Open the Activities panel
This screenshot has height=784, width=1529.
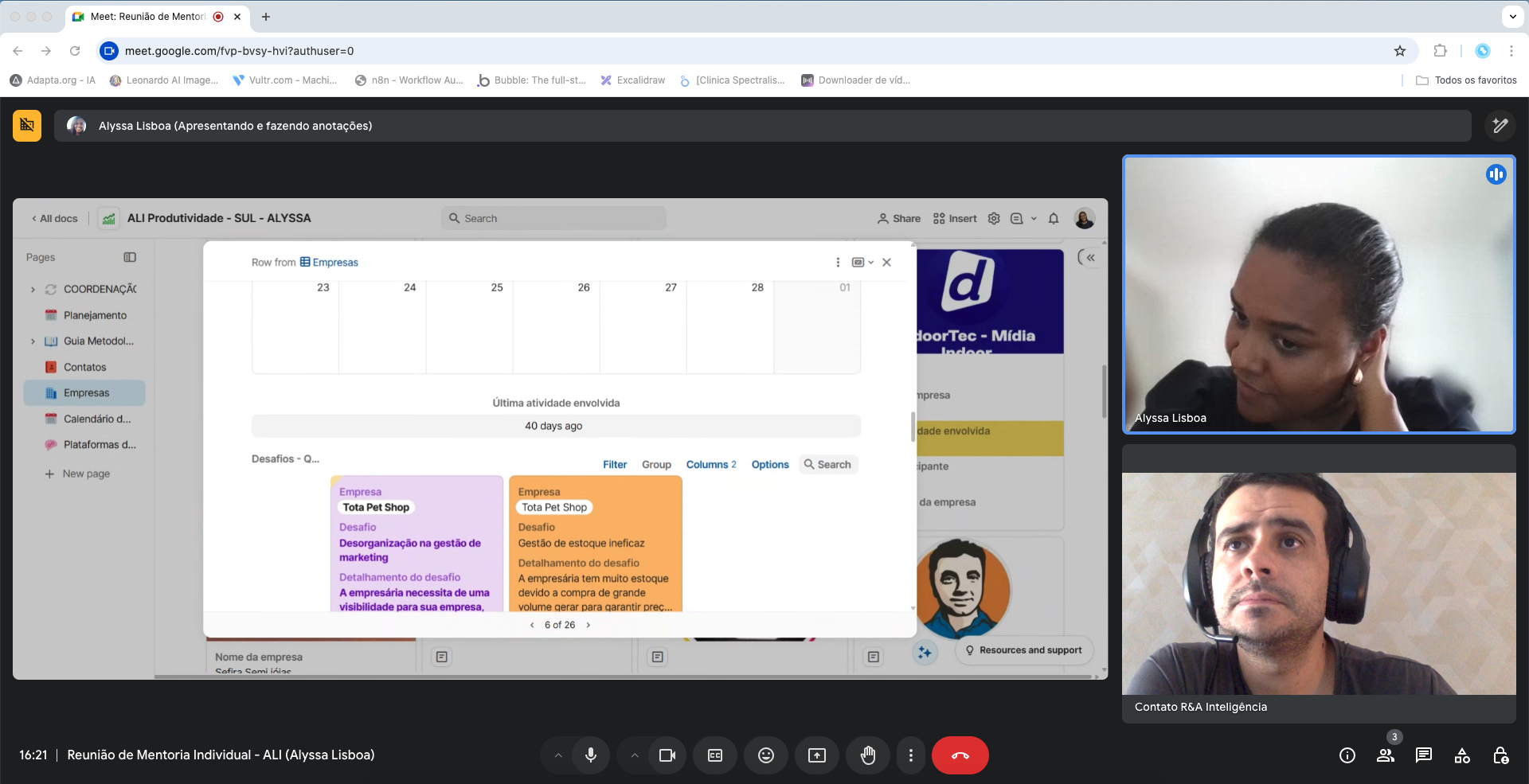point(1462,755)
